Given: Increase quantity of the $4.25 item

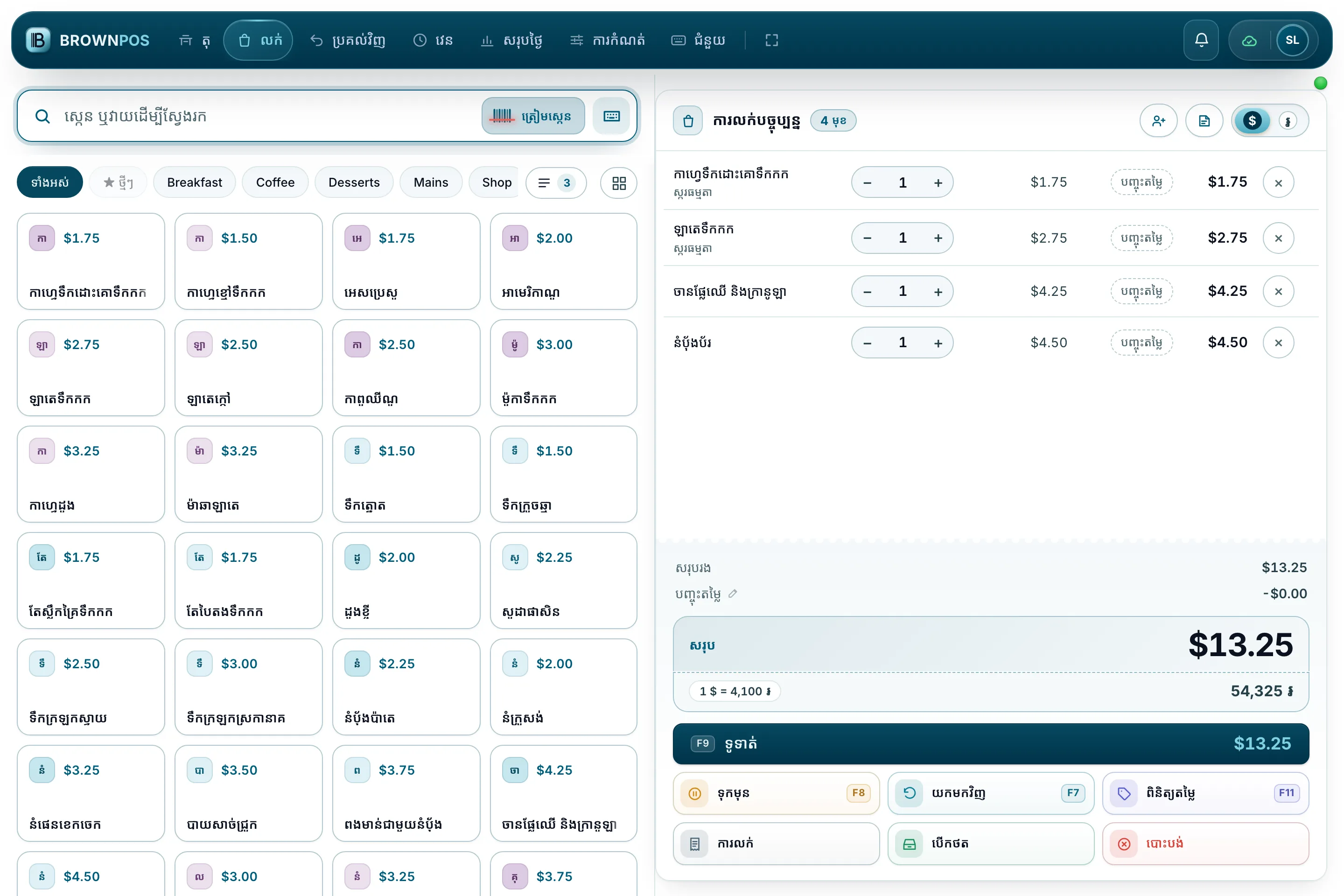Looking at the screenshot, I should (938, 291).
